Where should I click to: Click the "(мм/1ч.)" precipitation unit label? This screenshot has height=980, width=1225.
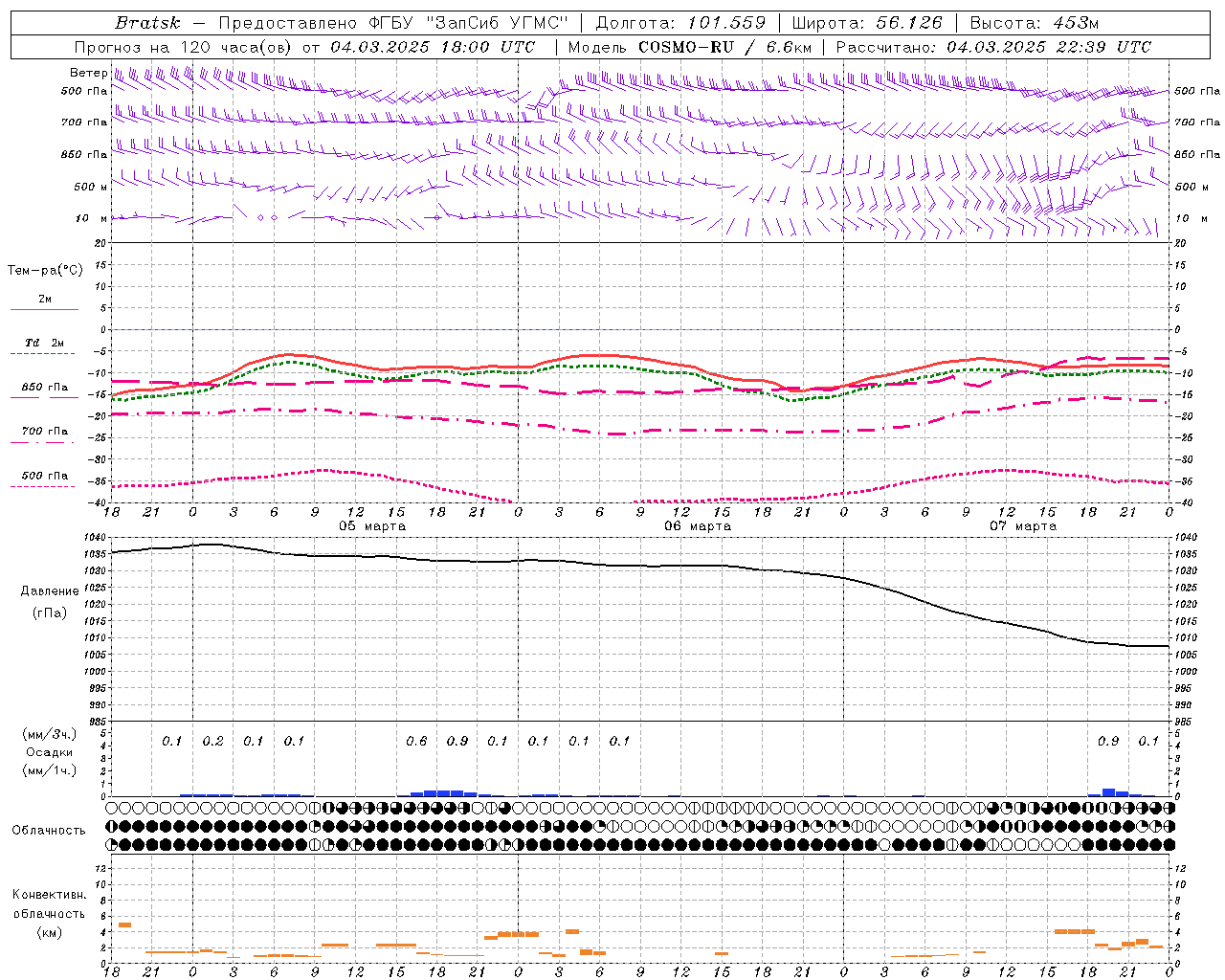pyautogui.click(x=50, y=770)
